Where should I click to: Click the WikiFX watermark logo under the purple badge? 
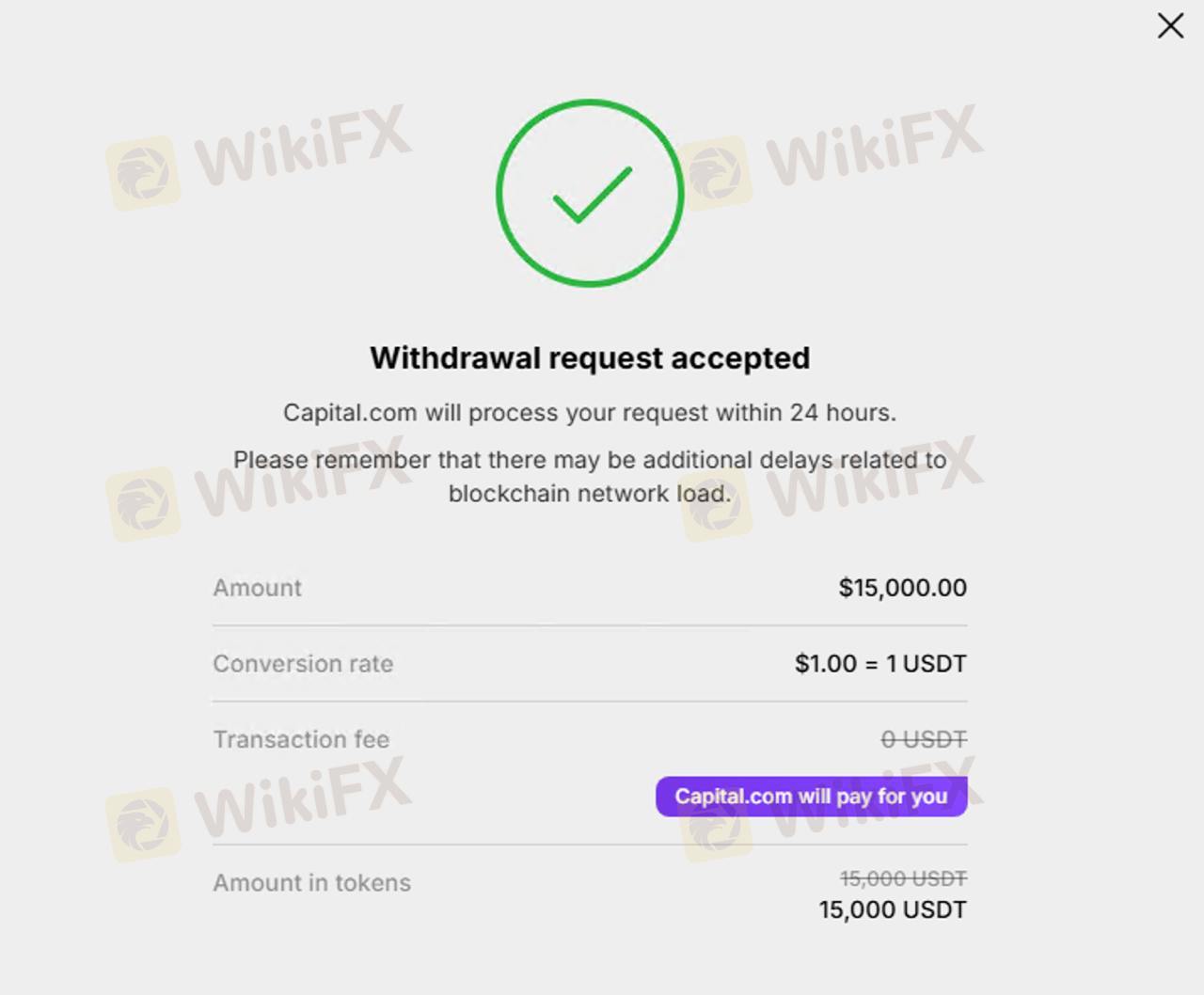pyautogui.click(x=716, y=830)
